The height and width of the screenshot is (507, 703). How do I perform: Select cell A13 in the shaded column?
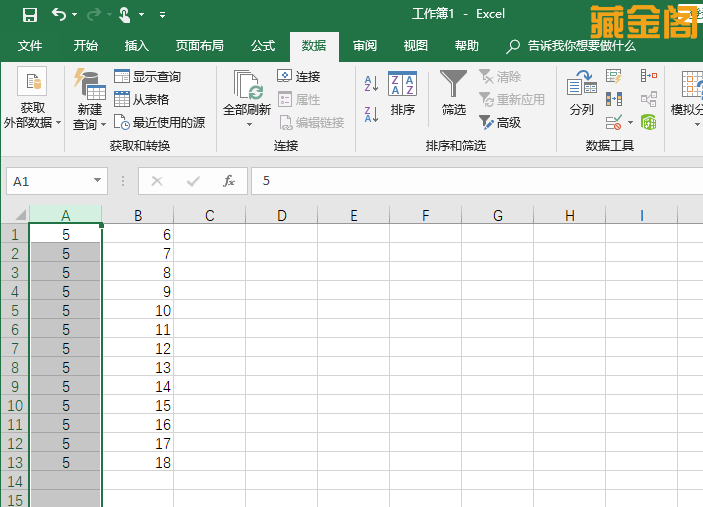pos(65,462)
